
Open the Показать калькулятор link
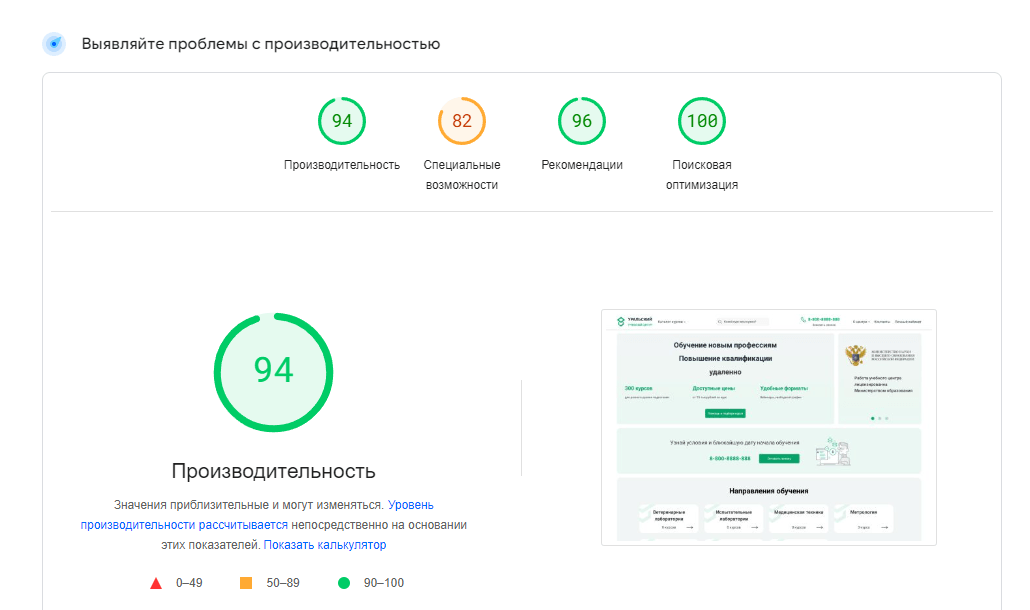pyautogui.click(x=325, y=545)
